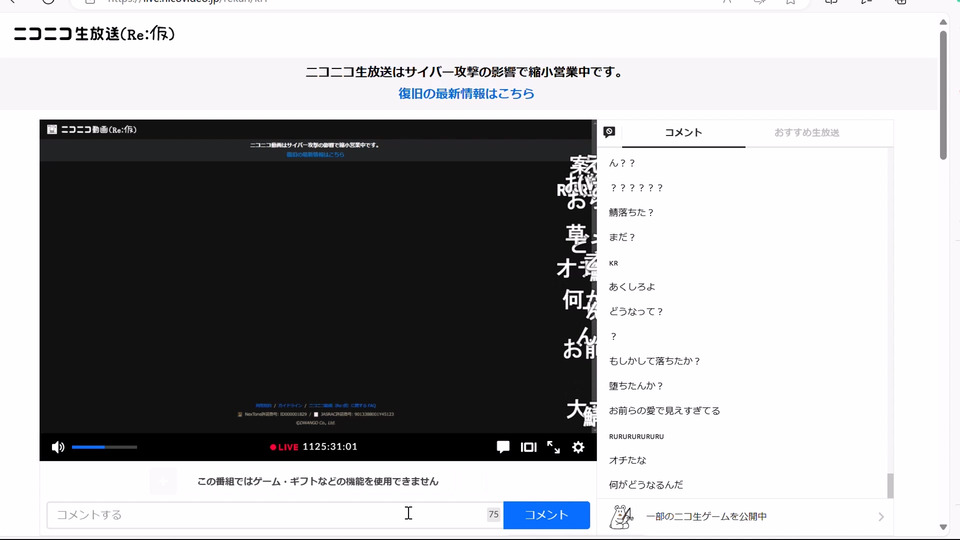Click the live elapsed time 1125:31:01
This screenshot has height=540, width=960.
click(330, 447)
